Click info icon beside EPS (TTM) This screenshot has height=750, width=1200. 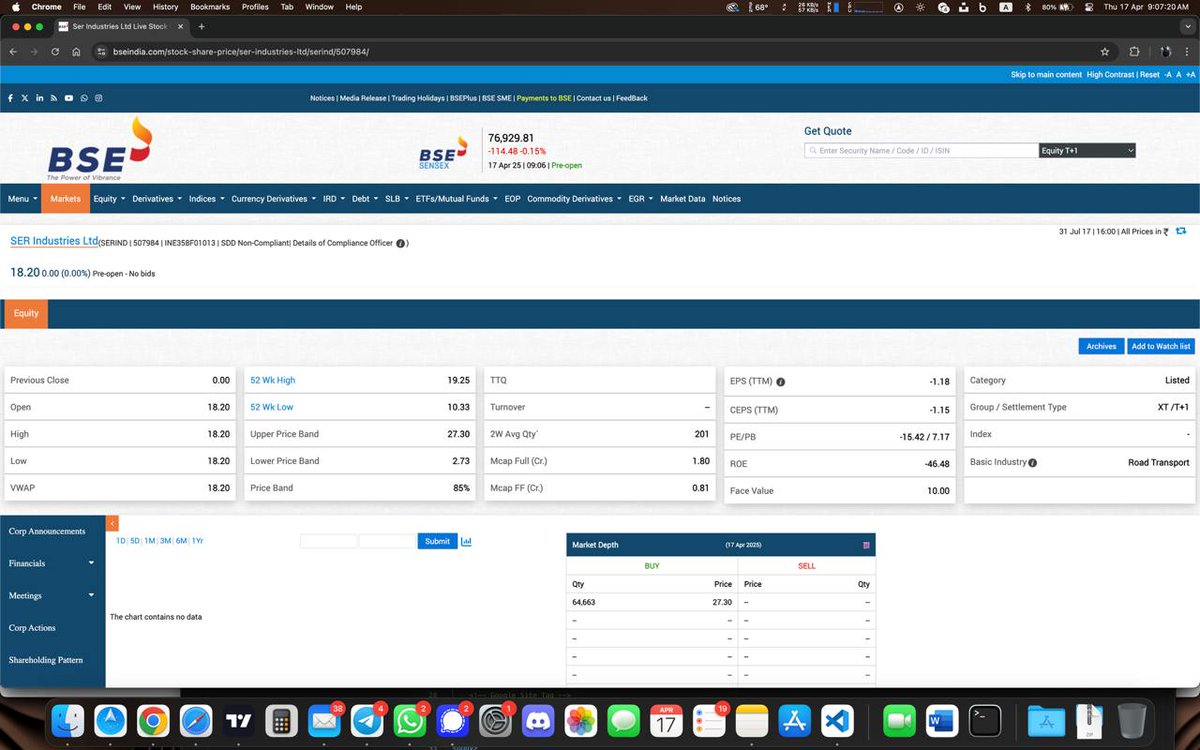[781, 382]
